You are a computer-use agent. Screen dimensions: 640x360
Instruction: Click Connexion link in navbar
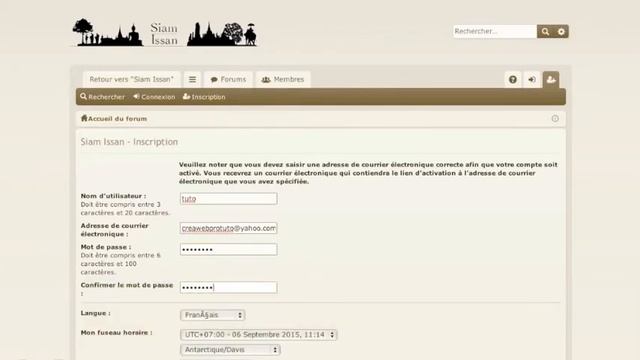[154, 97]
